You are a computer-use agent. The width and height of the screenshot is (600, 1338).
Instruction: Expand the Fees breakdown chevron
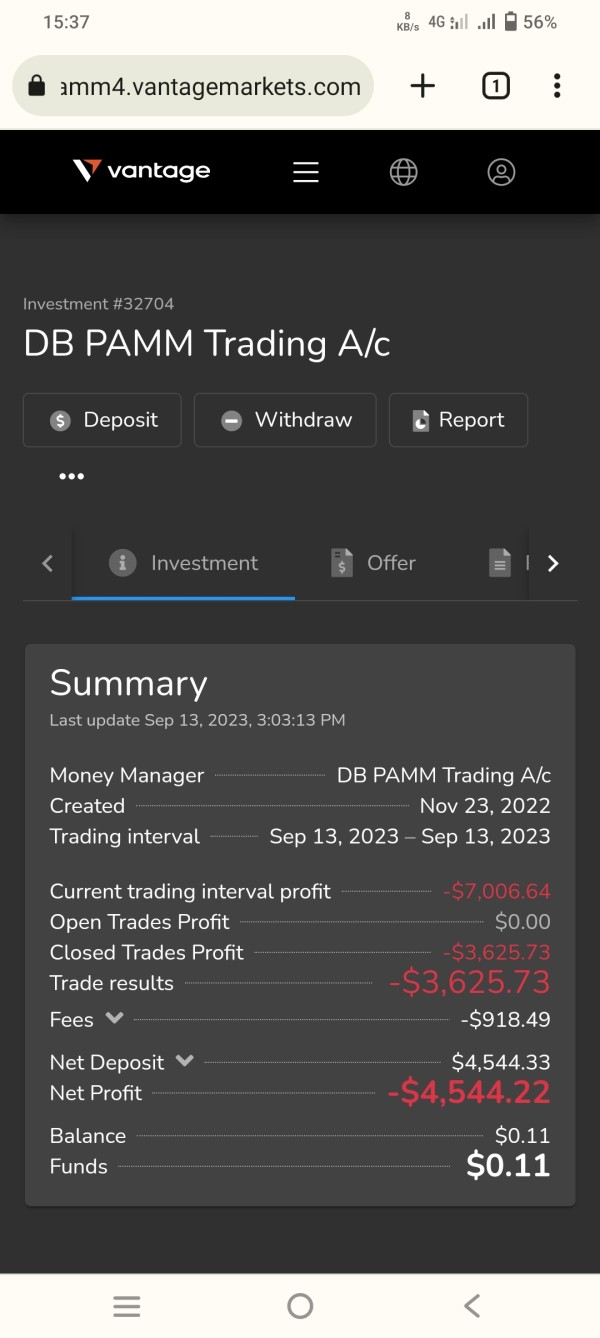(114, 1018)
